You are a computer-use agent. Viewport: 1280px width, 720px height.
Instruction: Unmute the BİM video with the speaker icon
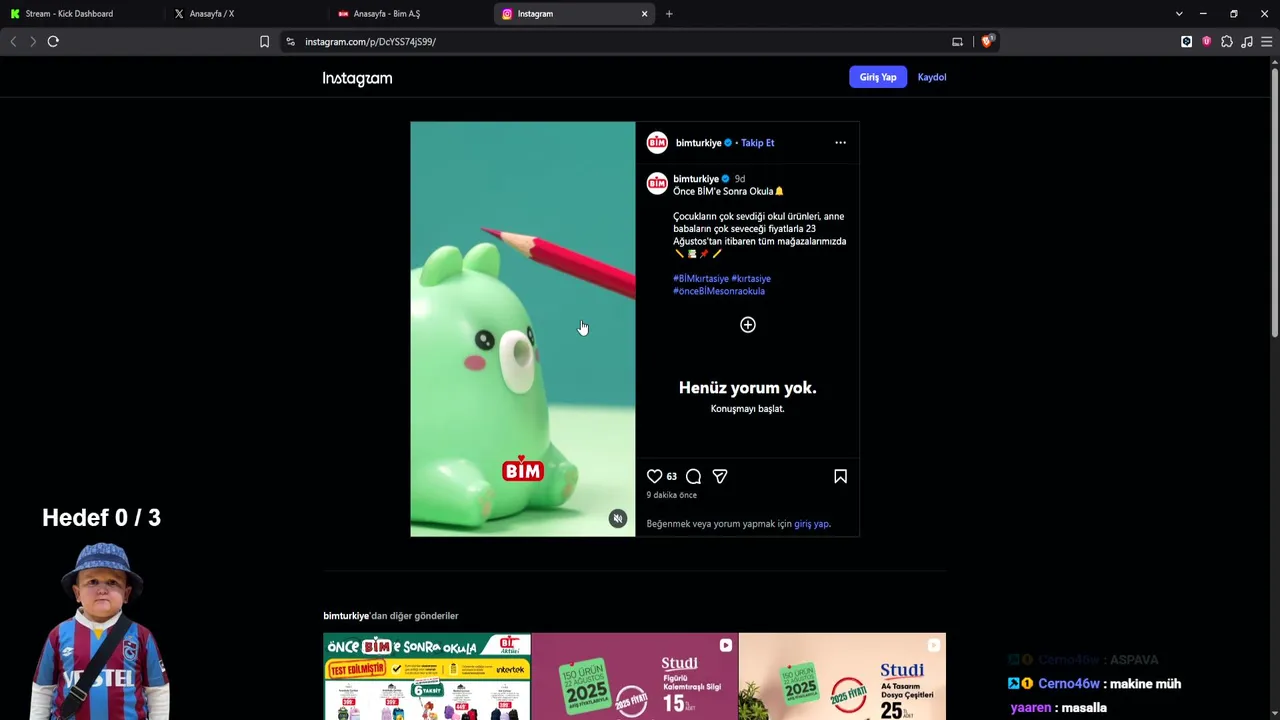click(618, 519)
